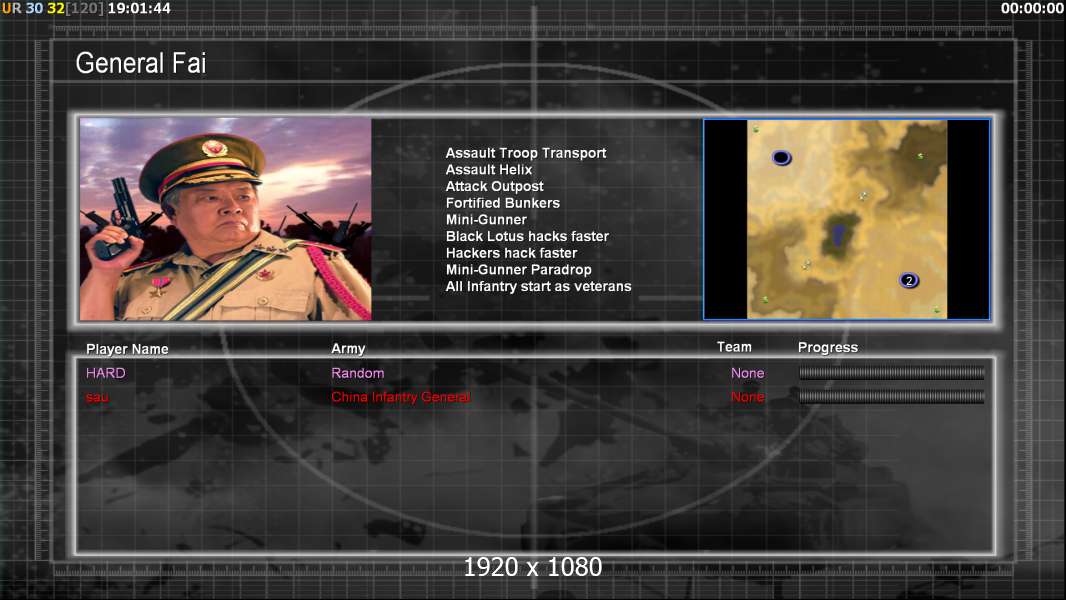Click the '1920 x 1080' resolution text

532,567
